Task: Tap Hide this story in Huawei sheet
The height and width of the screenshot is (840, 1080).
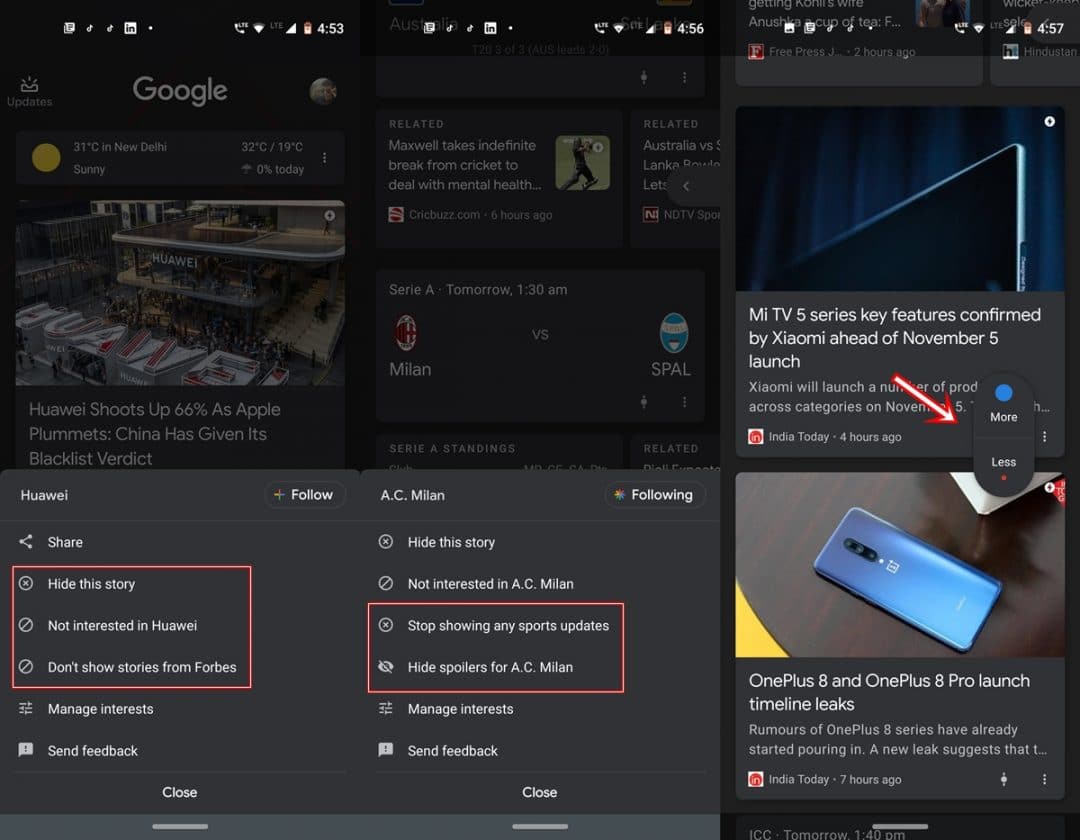Action: point(91,584)
